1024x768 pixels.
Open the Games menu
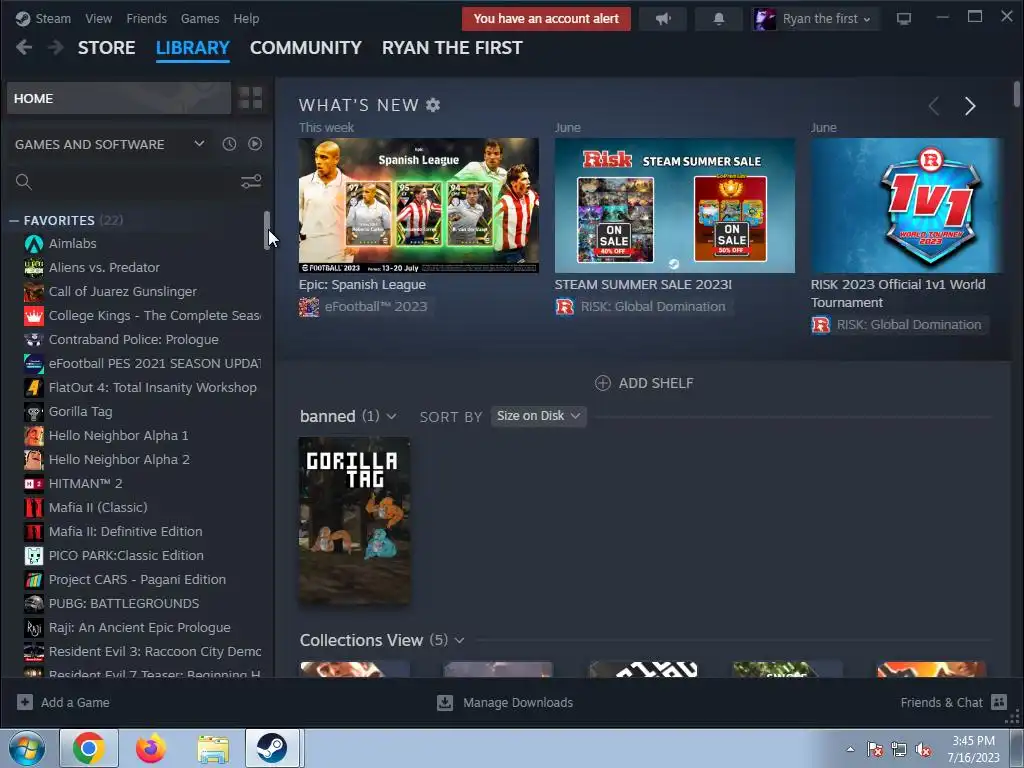(x=200, y=18)
